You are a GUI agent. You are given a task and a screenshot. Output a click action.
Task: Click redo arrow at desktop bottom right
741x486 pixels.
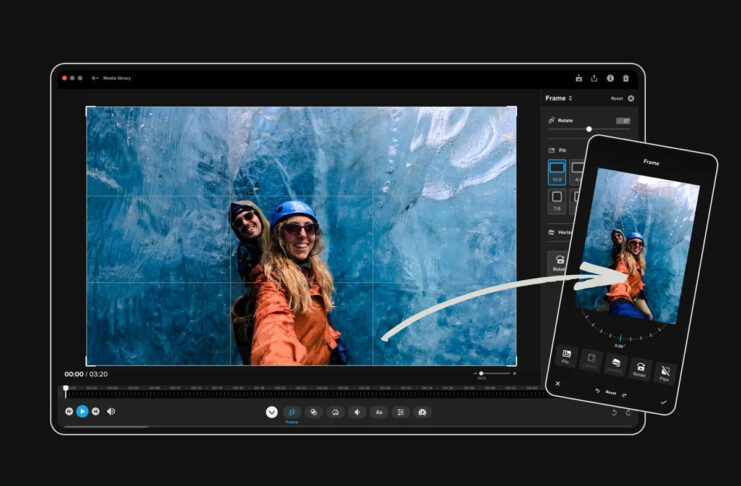coord(628,412)
